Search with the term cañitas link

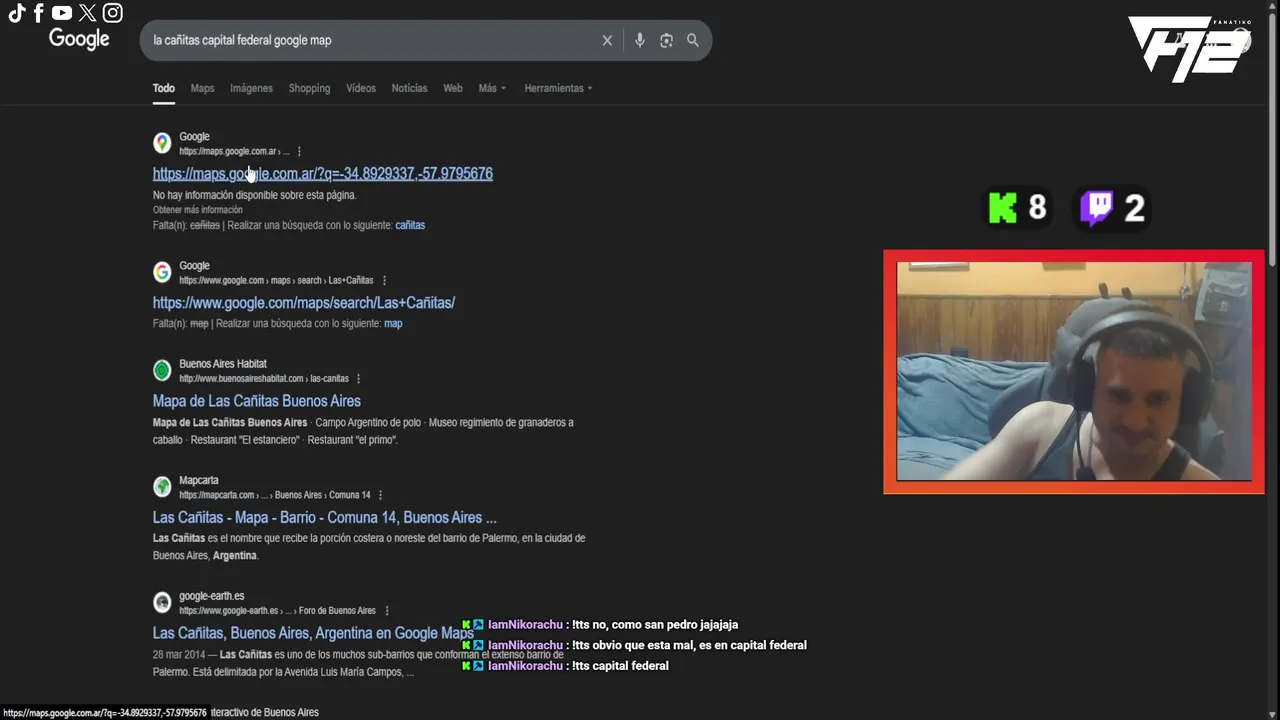coord(410,225)
